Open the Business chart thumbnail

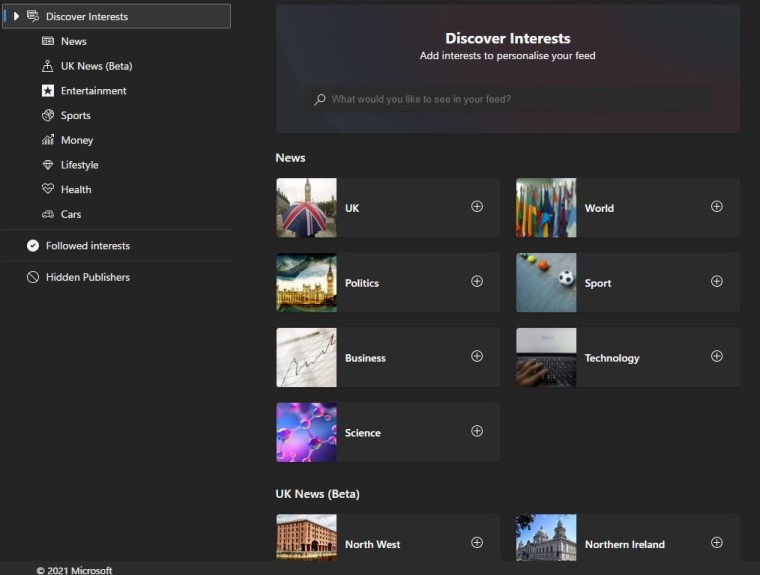point(306,357)
